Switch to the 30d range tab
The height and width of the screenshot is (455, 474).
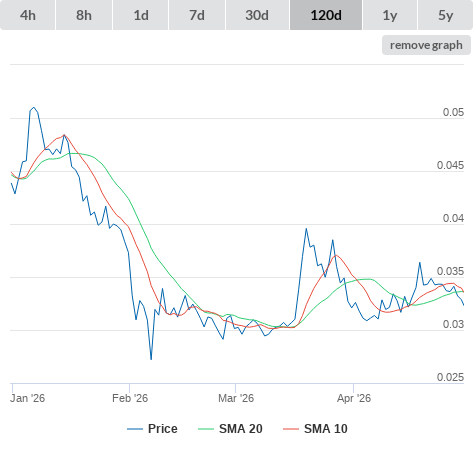tap(257, 15)
